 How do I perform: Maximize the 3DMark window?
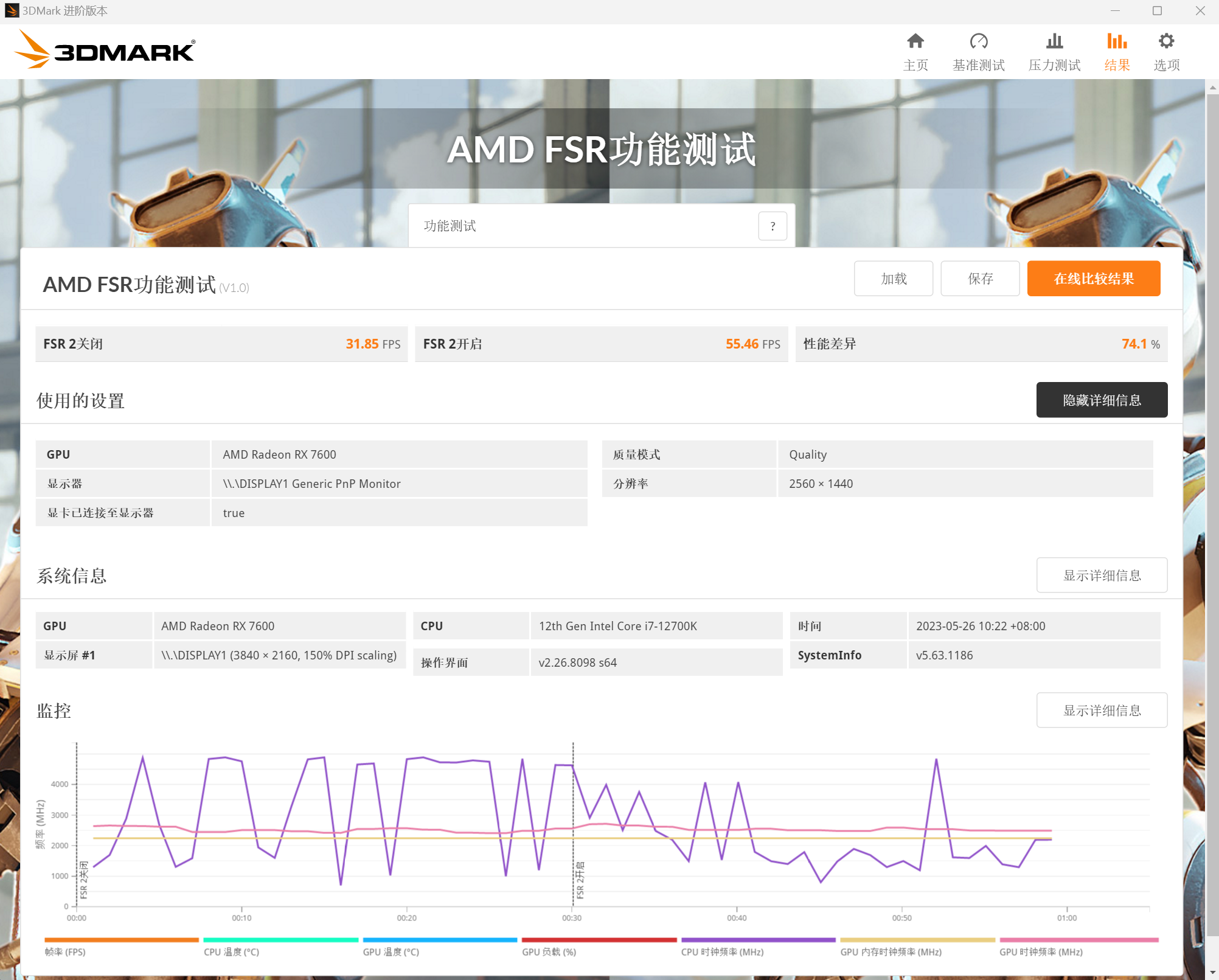pyautogui.click(x=1157, y=11)
